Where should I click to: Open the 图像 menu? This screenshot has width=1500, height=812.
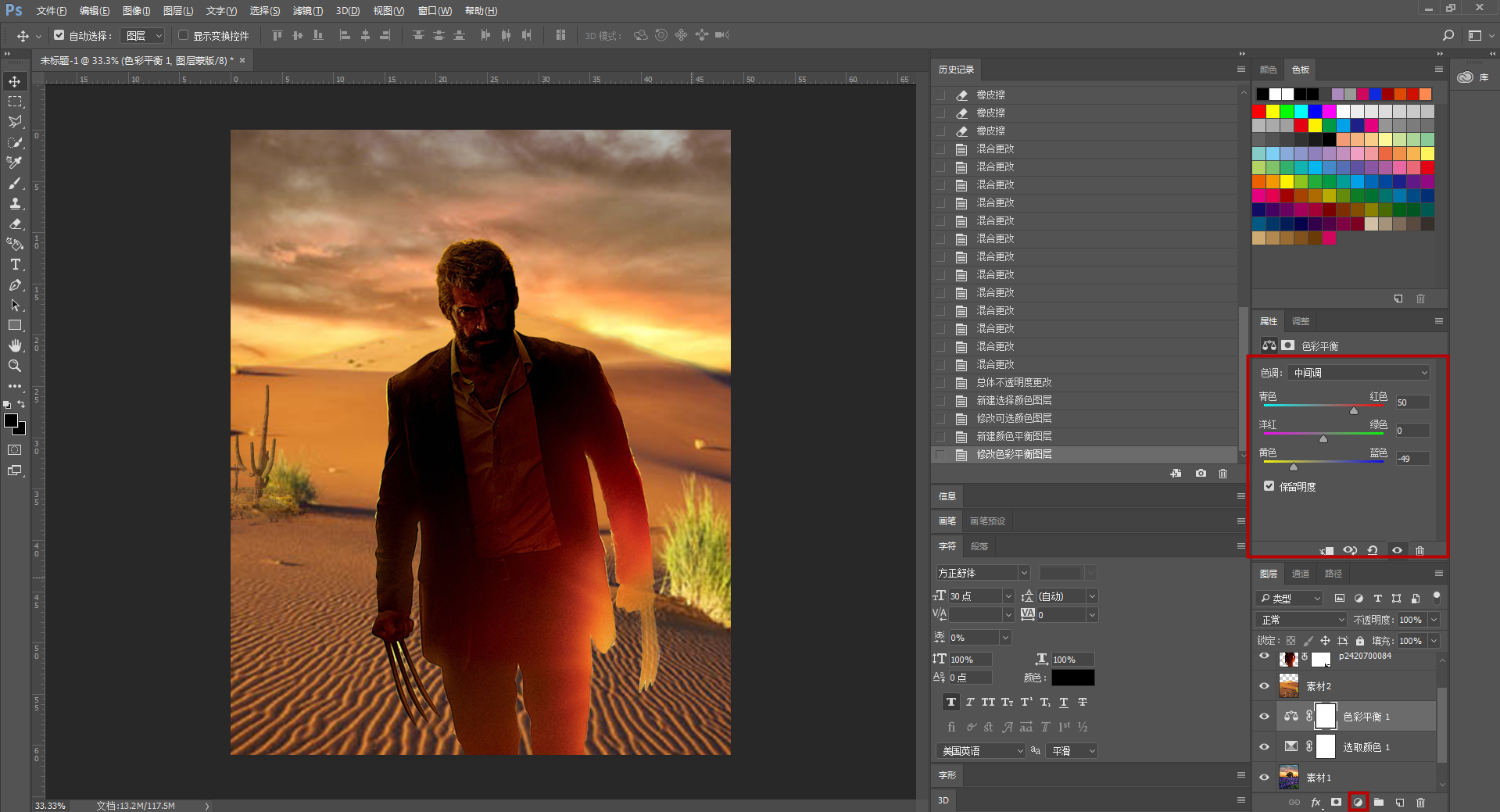click(137, 11)
